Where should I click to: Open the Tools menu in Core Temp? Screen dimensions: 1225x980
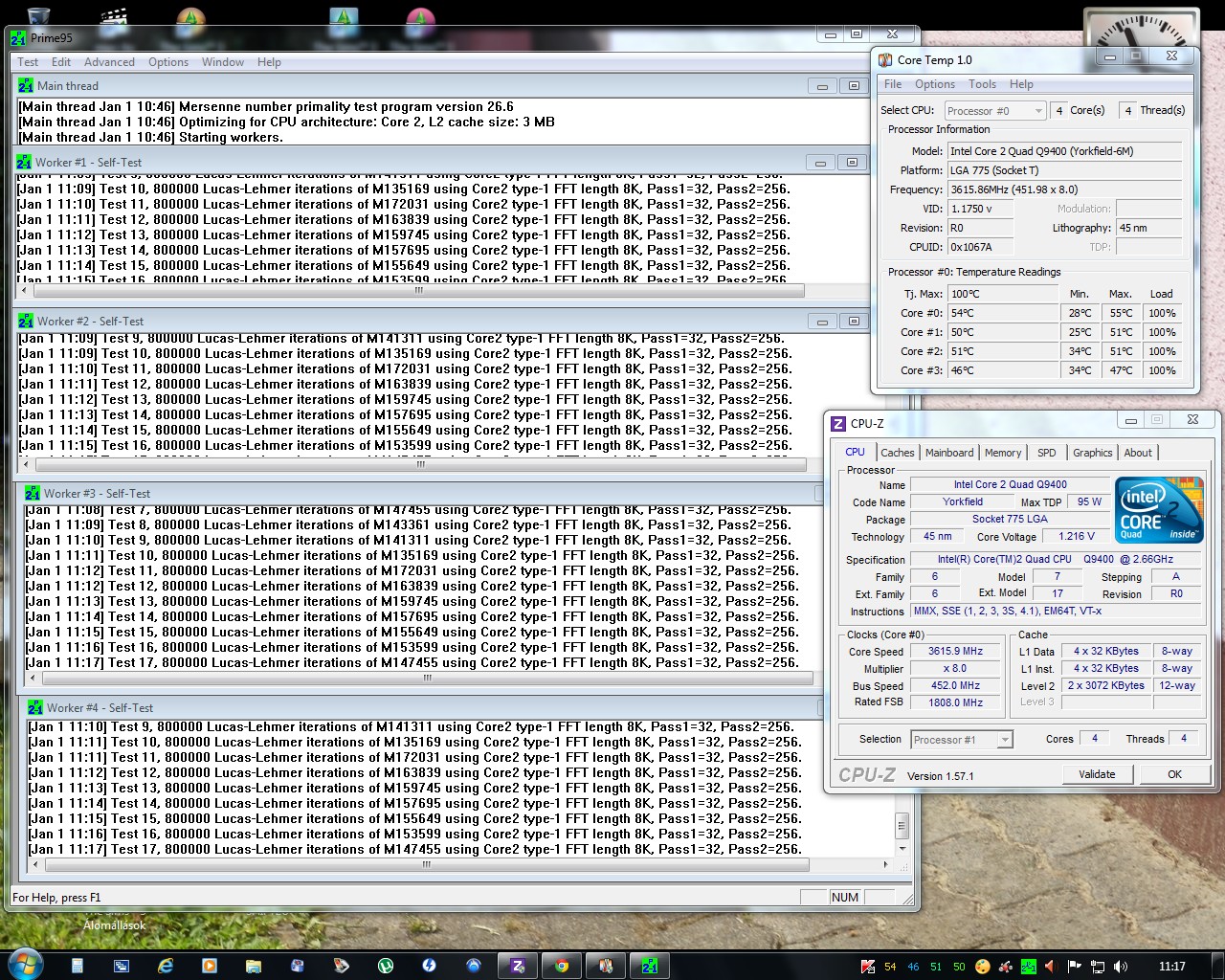(x=982, y=84)
